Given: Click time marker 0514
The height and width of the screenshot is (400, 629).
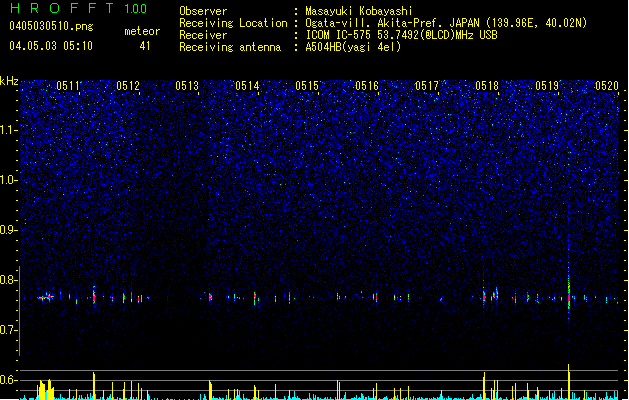Looking at the screenshot, I should 248,86.
